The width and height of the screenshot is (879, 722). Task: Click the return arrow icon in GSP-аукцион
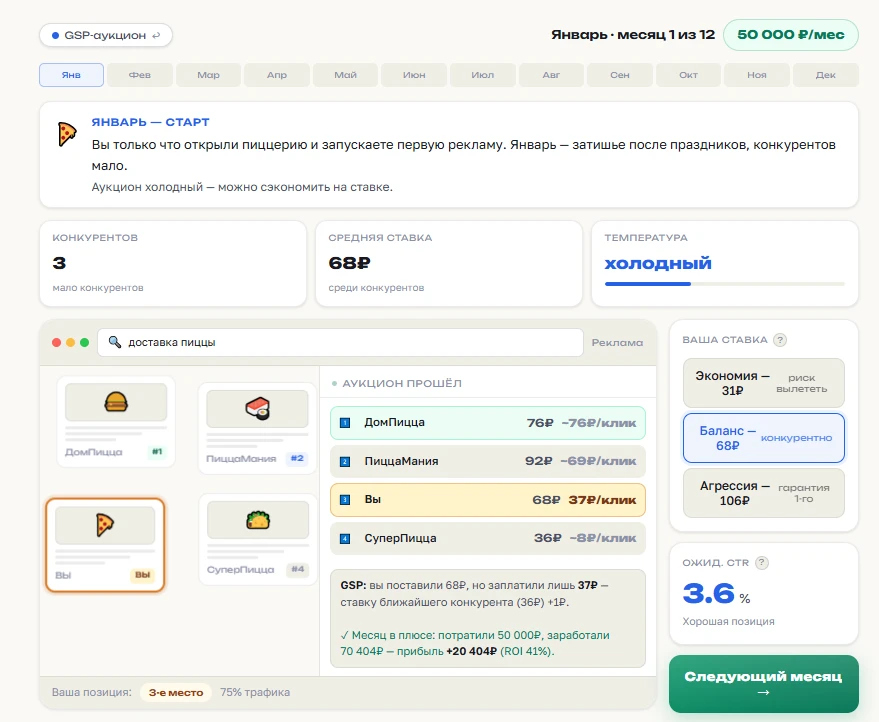point(156,35)
